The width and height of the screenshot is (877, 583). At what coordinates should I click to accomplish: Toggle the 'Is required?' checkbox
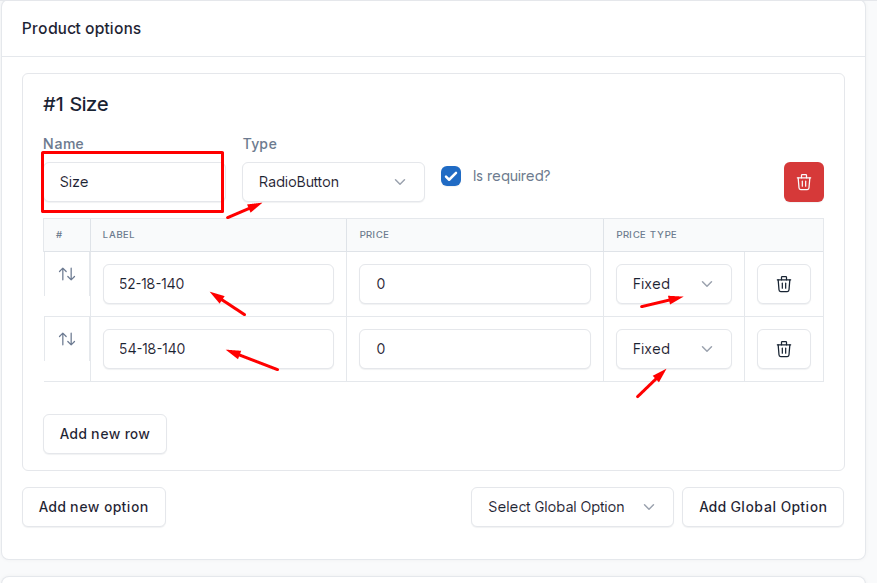pyautogui.click(x=451, y=176)
